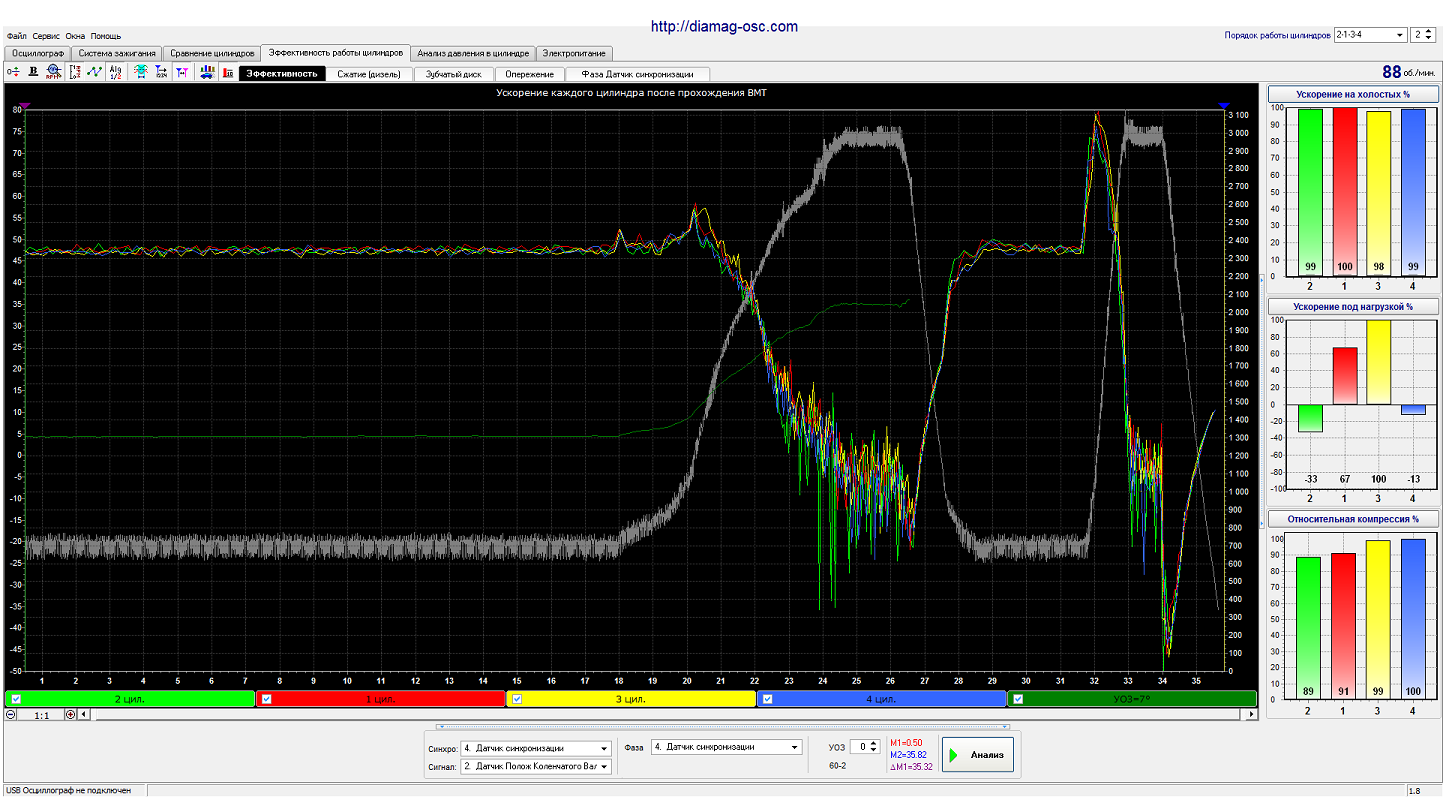Viewport: 1452px width, 800px height.
Task: Open the Окна menu
Action: pos(76,36)
